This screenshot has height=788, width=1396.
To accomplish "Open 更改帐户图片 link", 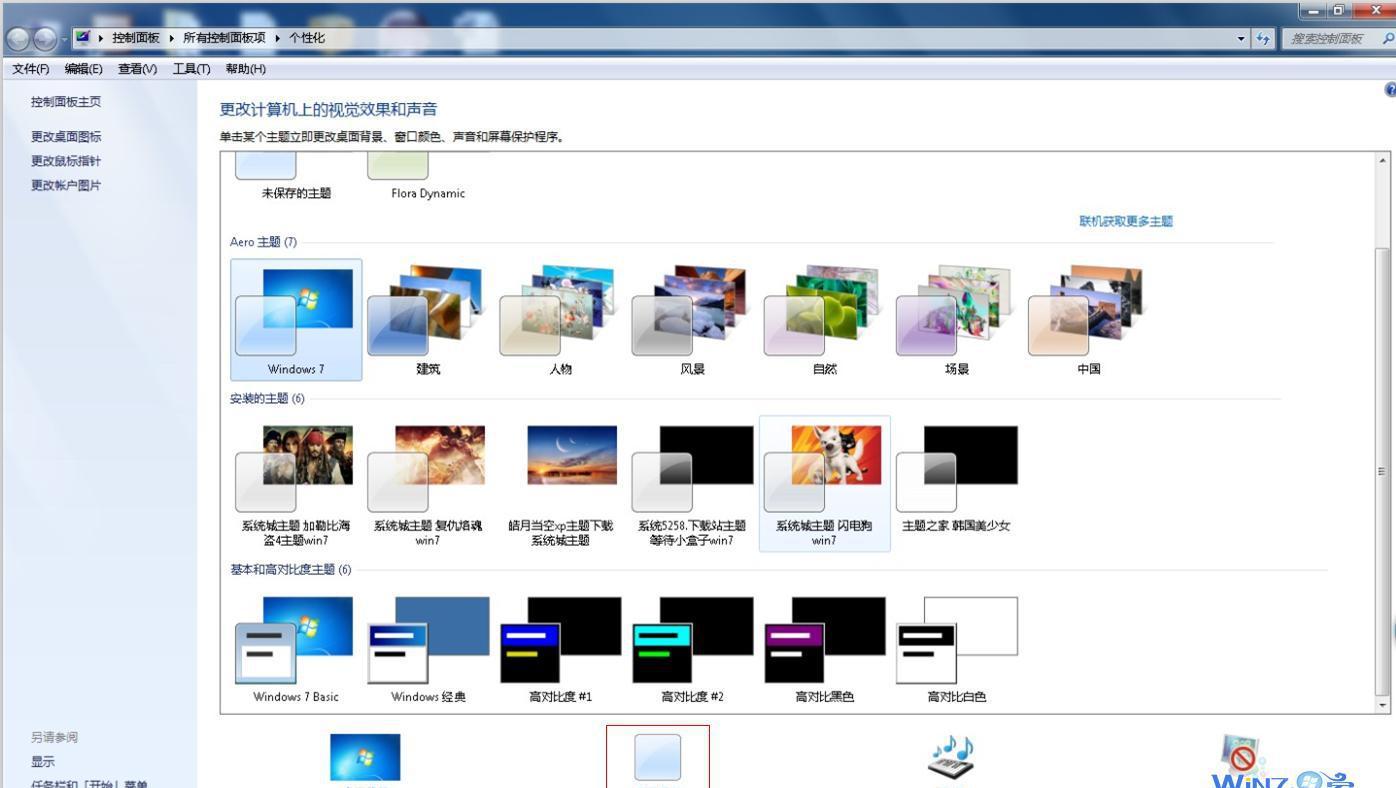I will [x=66, y=185].
